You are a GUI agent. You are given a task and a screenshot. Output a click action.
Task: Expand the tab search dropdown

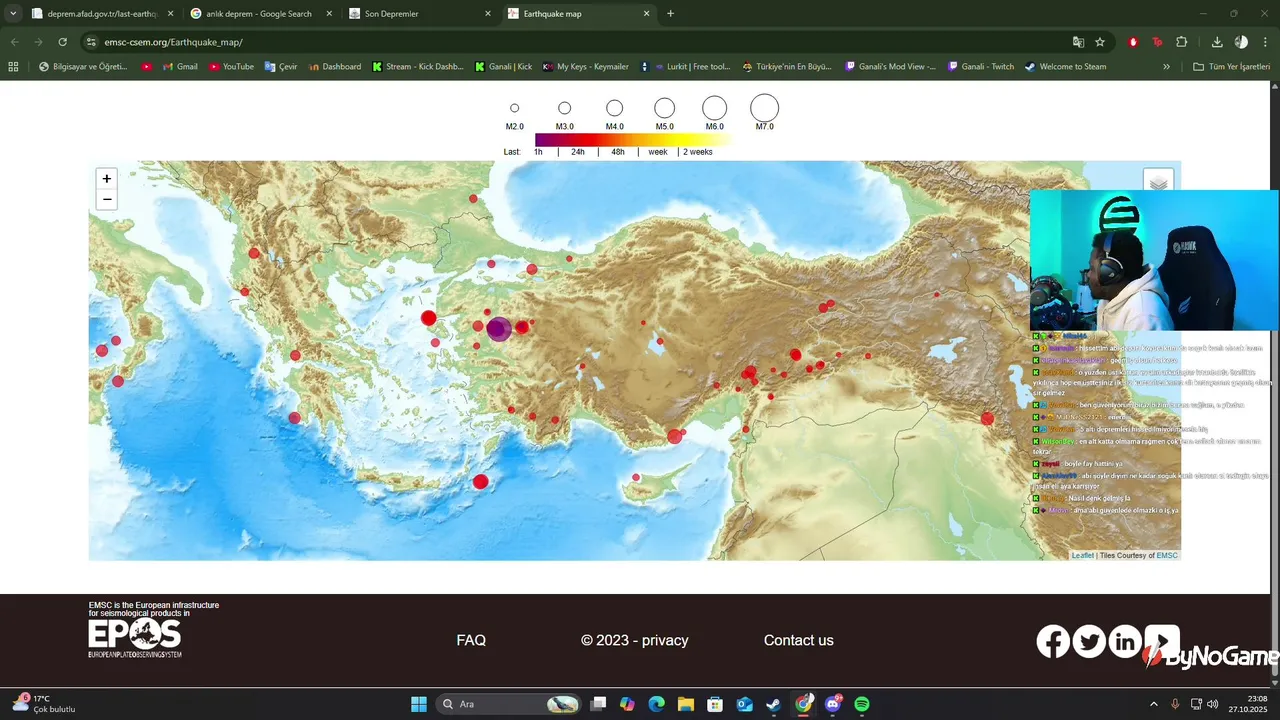[13, 14]
